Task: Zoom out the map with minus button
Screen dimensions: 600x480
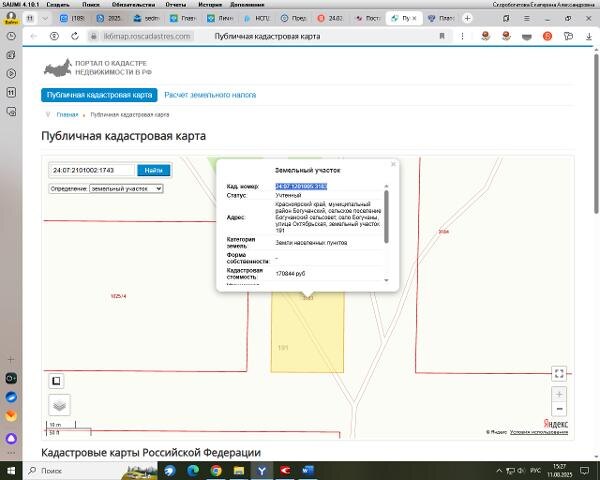Action: (x=559, y=409)
